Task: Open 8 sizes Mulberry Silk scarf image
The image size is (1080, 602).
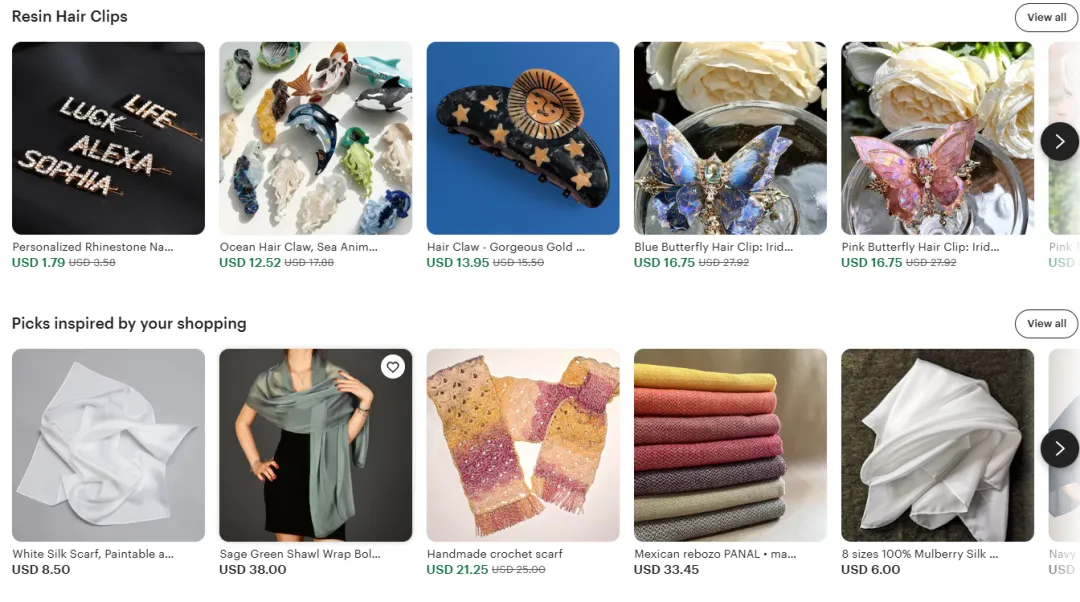Action: click(x=937, y=445)
